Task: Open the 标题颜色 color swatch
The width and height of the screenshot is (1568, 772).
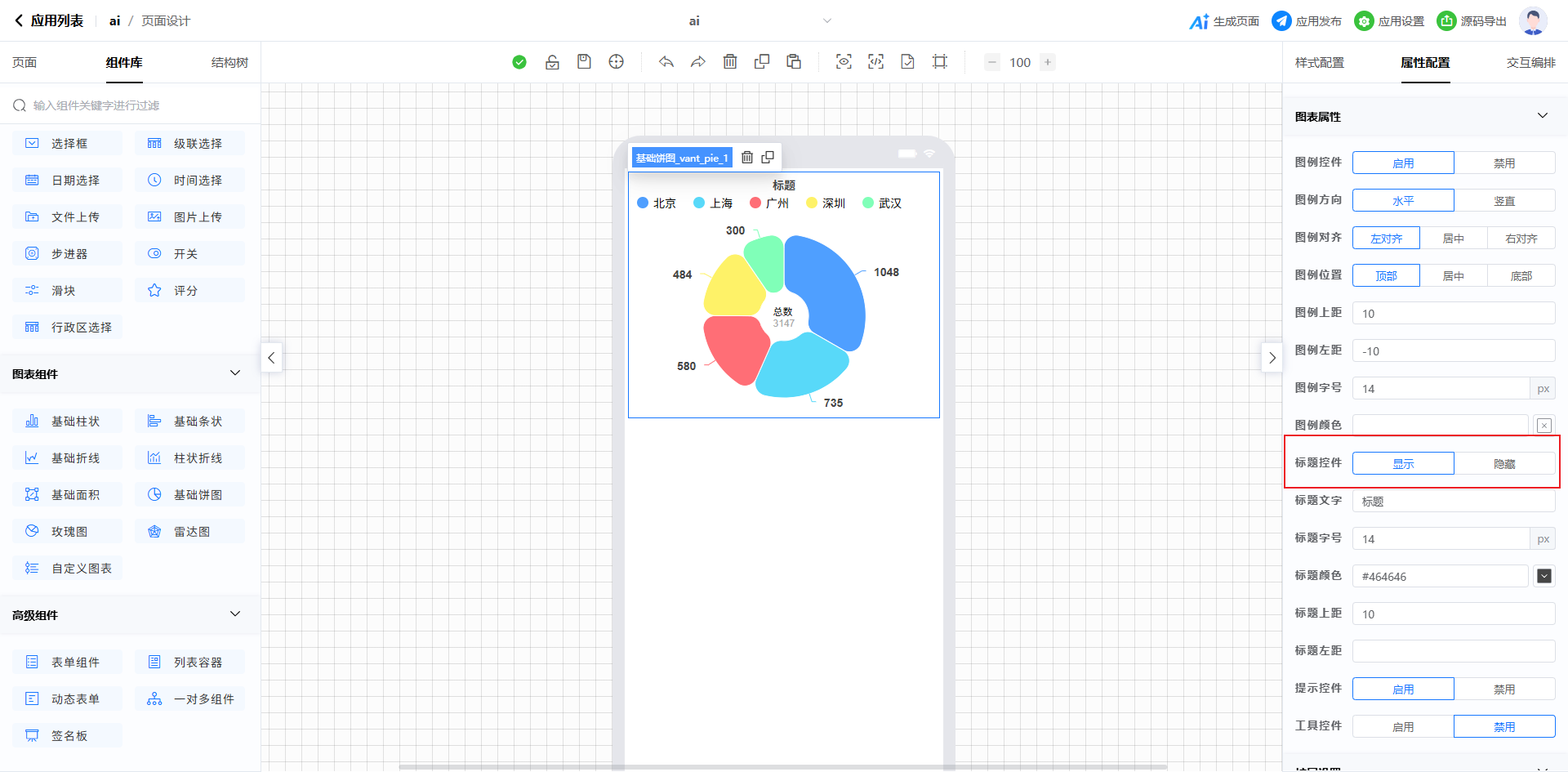Action: pyautogui.click(x=1543, y=577)
